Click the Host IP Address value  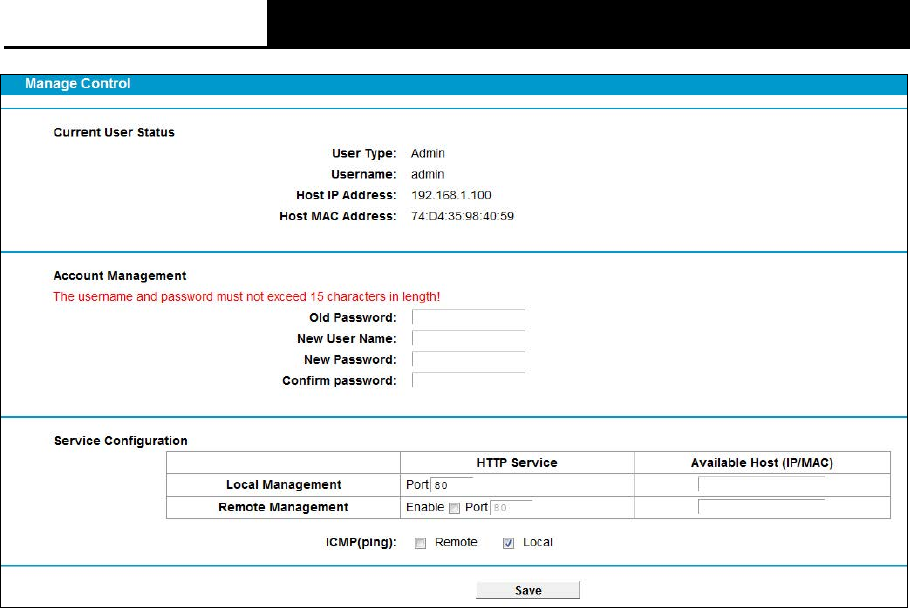click(x=451, y=195)
